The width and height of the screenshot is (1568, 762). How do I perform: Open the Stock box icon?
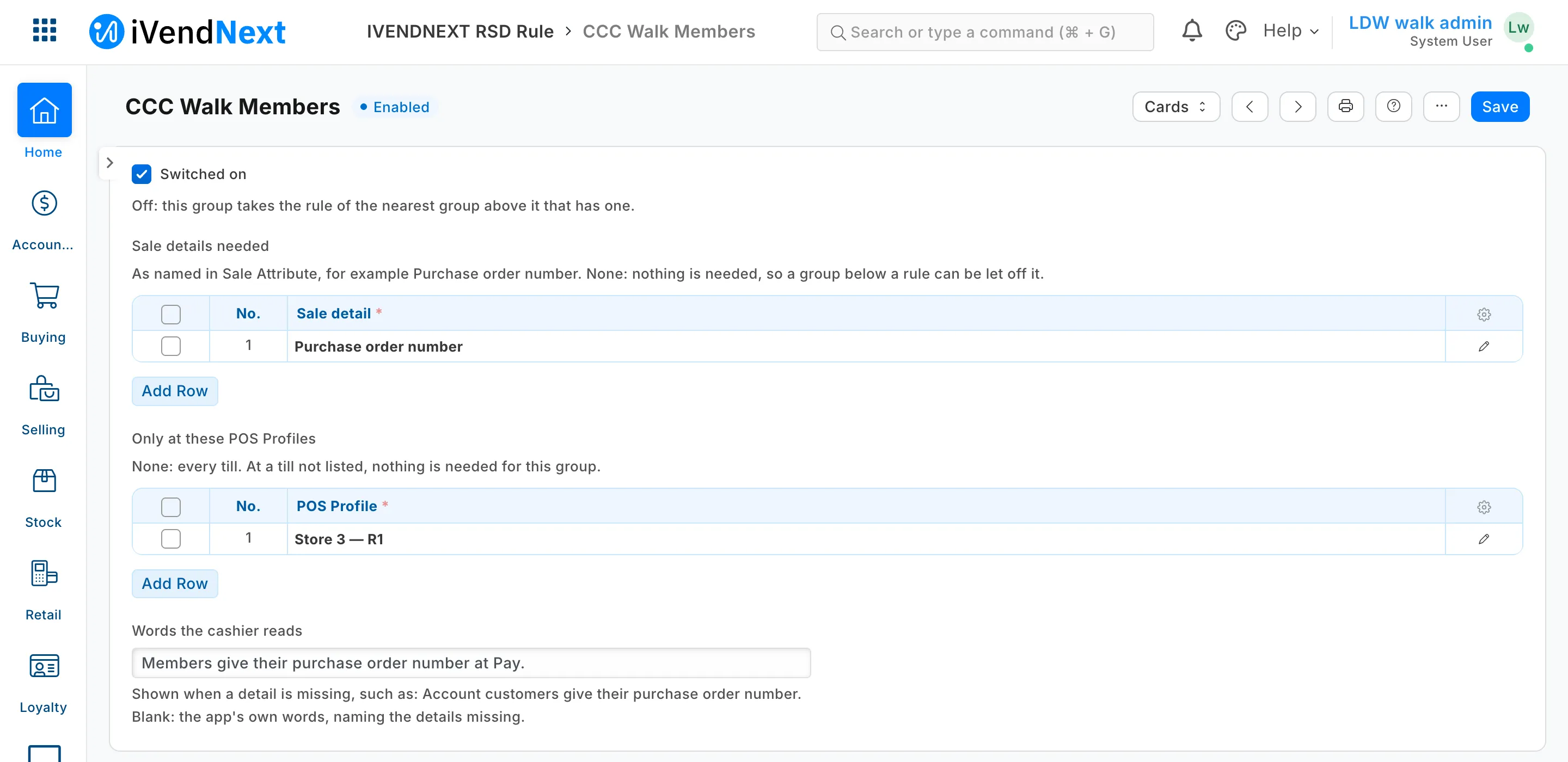click(x=44, y=481)
